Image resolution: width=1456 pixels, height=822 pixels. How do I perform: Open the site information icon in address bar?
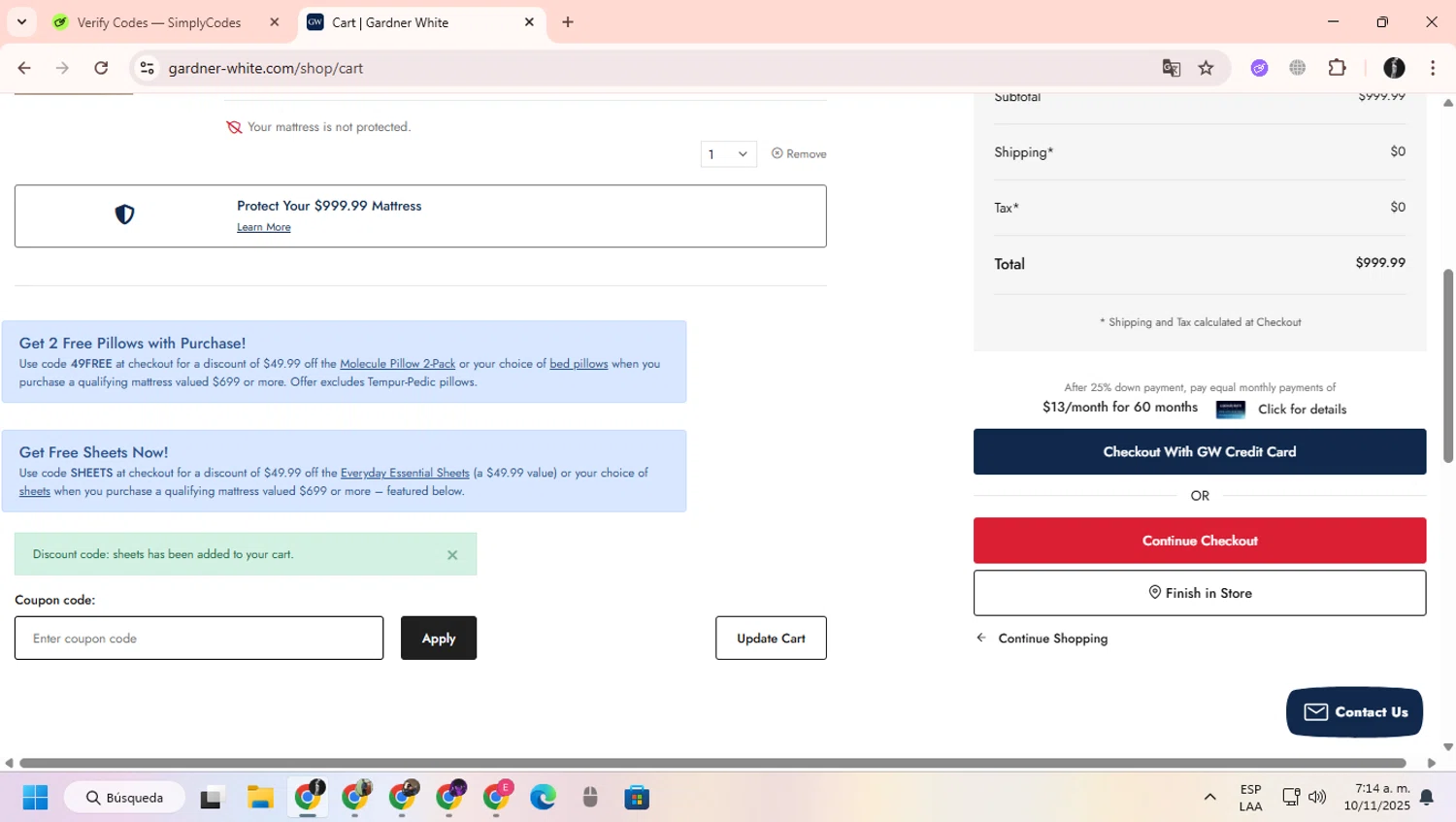(147, 68)
